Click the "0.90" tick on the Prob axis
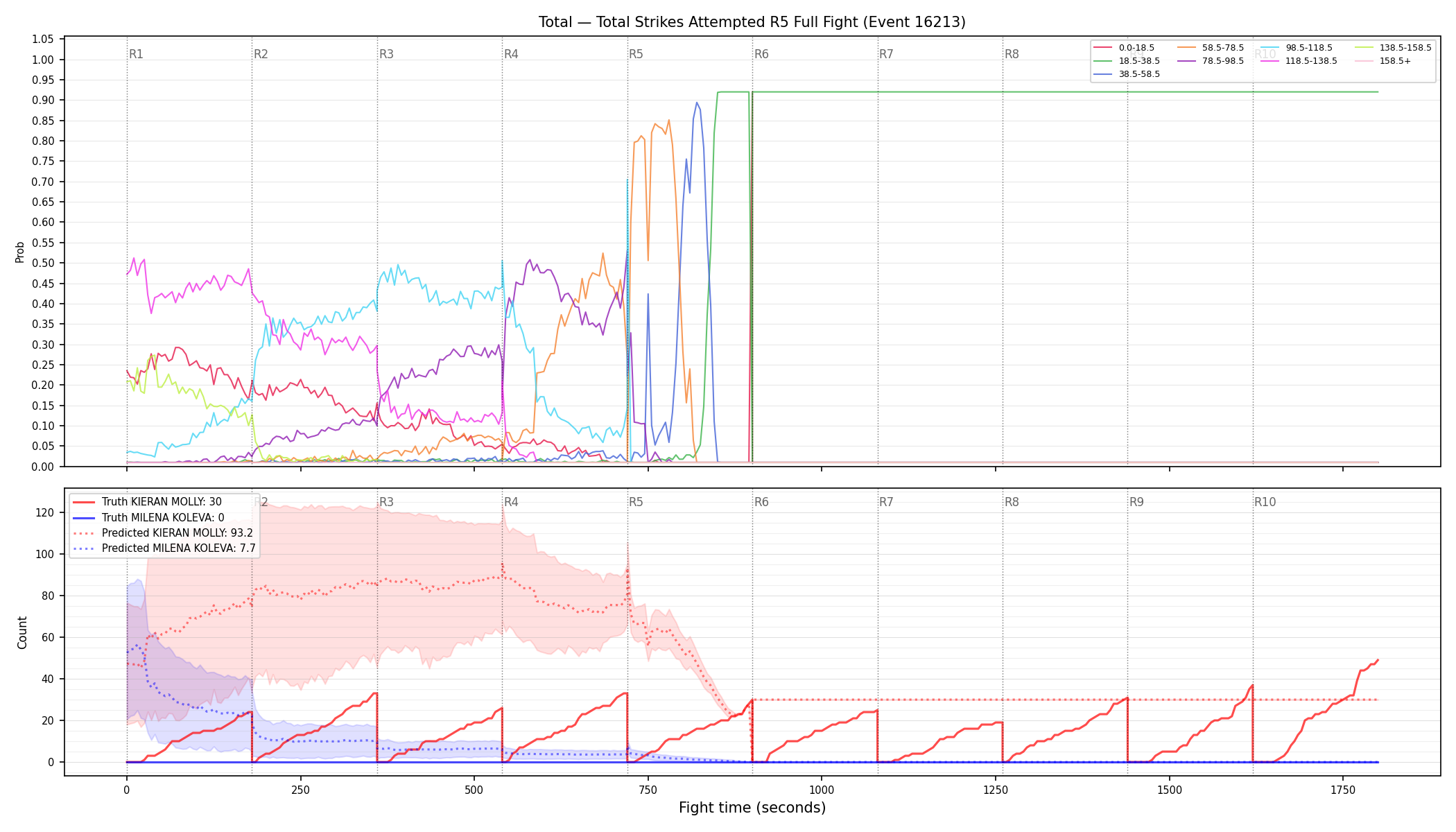 pyautogui.click(x=43, y=100)
